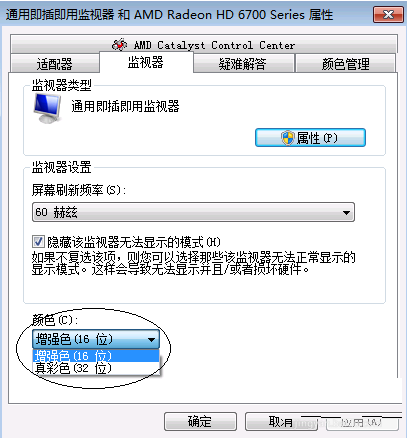407x438 pixels.
Task: Select the 监视器 tab
Action: (x=146, y=62)
